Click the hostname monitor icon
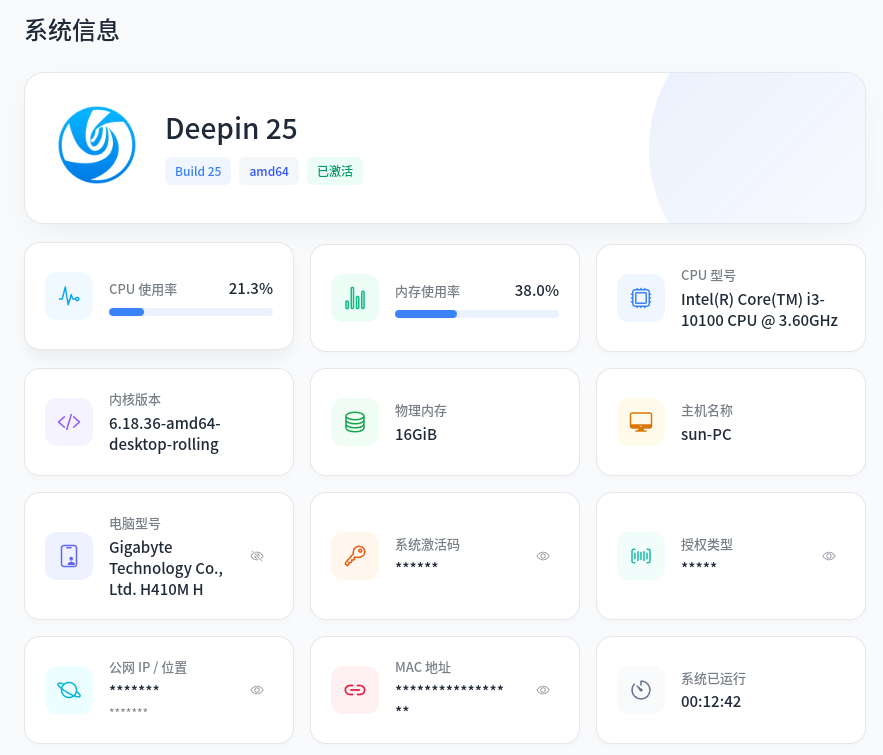This screenshot has width=883, height=755. tap(641, 422)
